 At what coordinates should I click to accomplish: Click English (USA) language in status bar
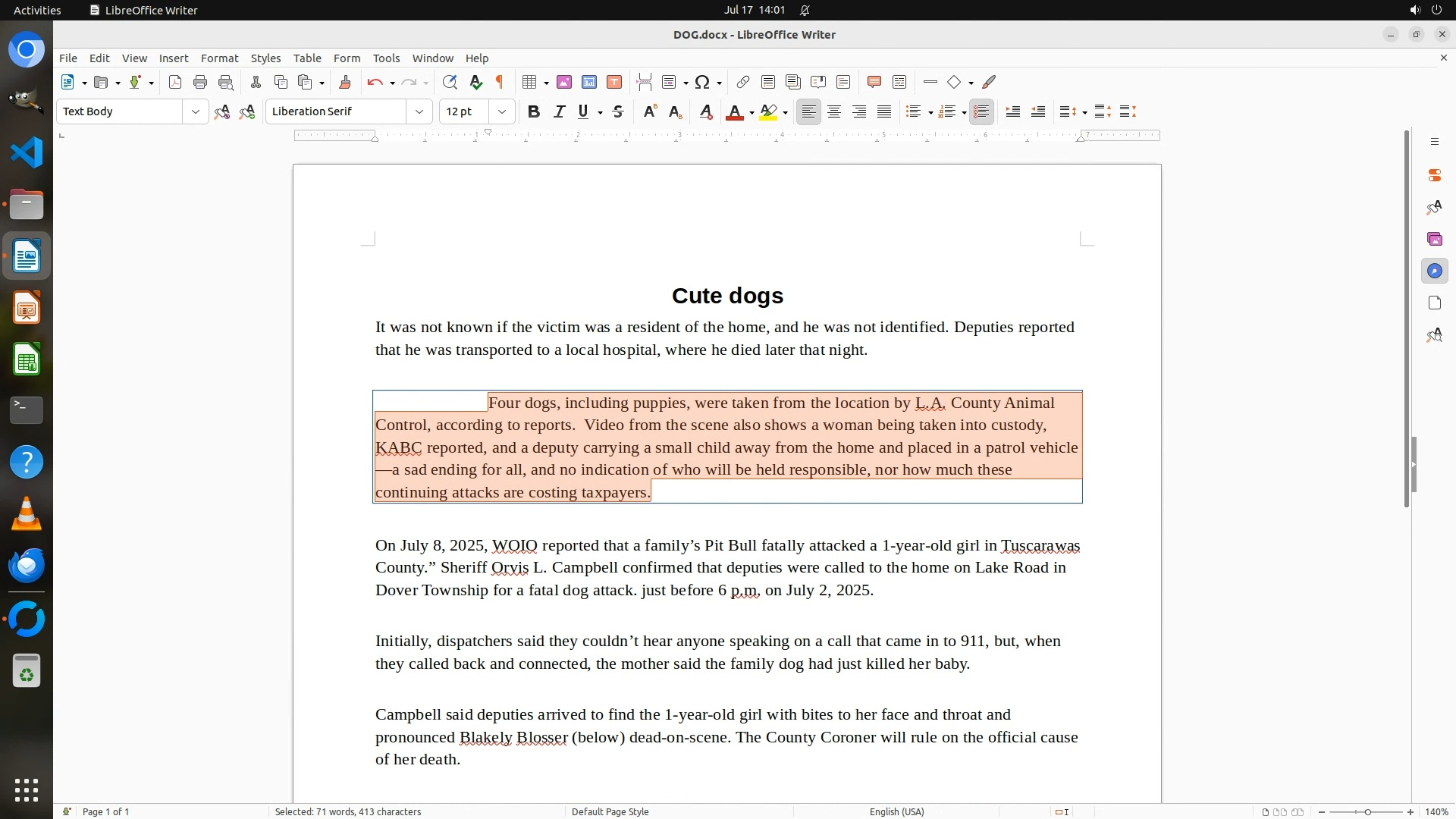(896, 811)
